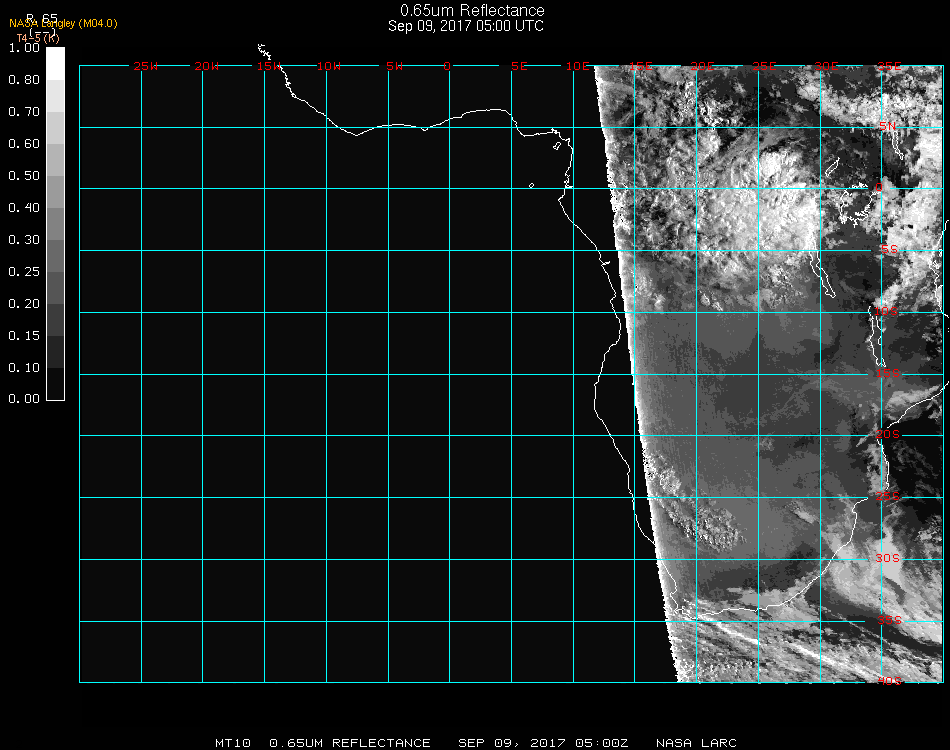Click the "NASA LARC" footer text

(696, 743)
